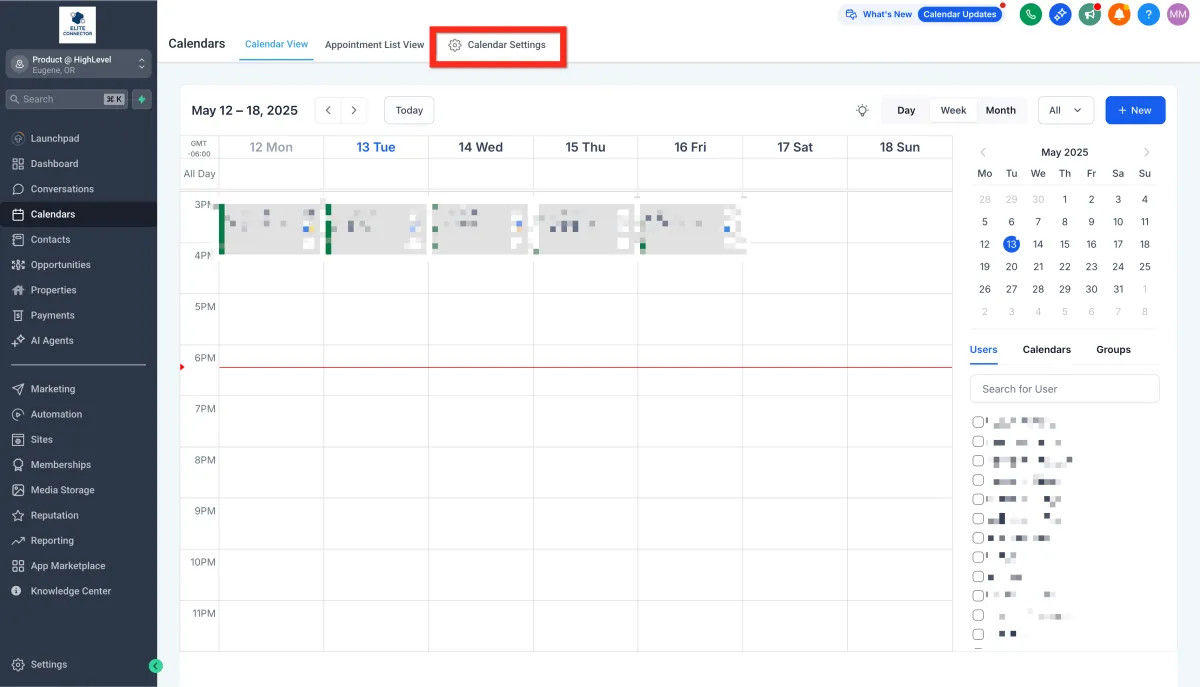1200x687 pixels.
Task: Check the first user checkbox in list
Action: [978, 422]
